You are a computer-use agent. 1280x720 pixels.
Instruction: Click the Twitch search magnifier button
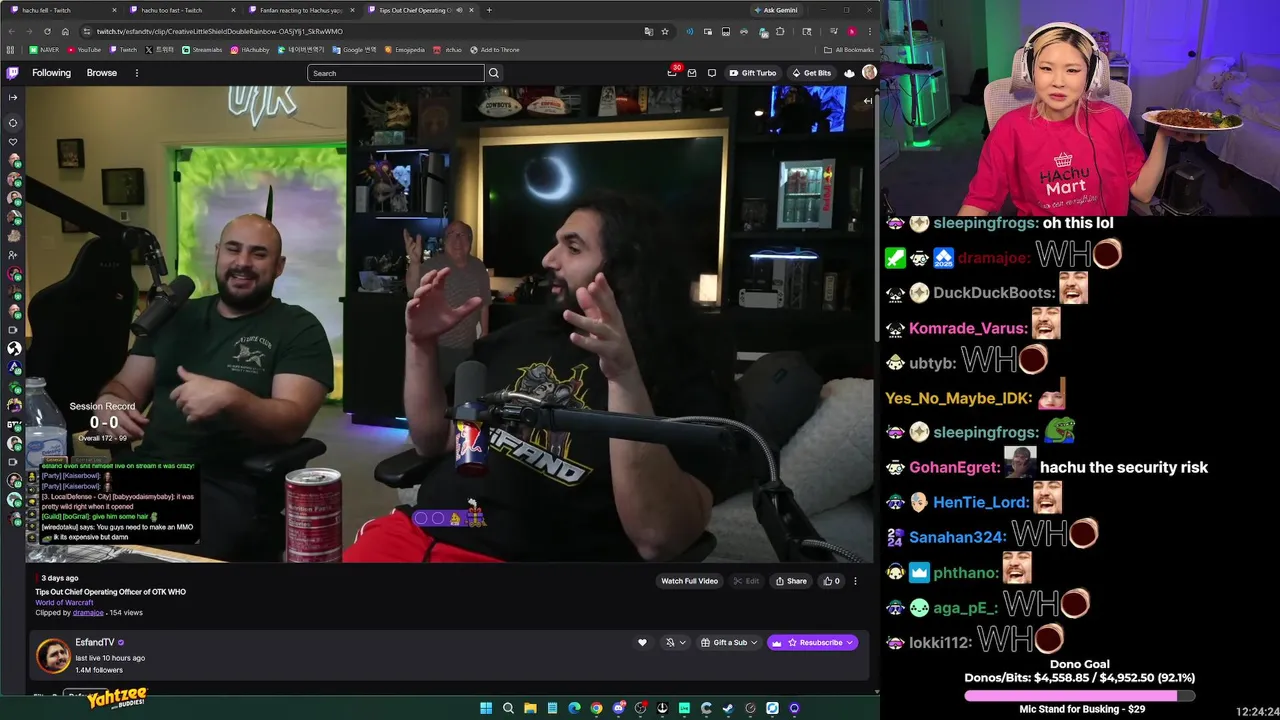493,73
